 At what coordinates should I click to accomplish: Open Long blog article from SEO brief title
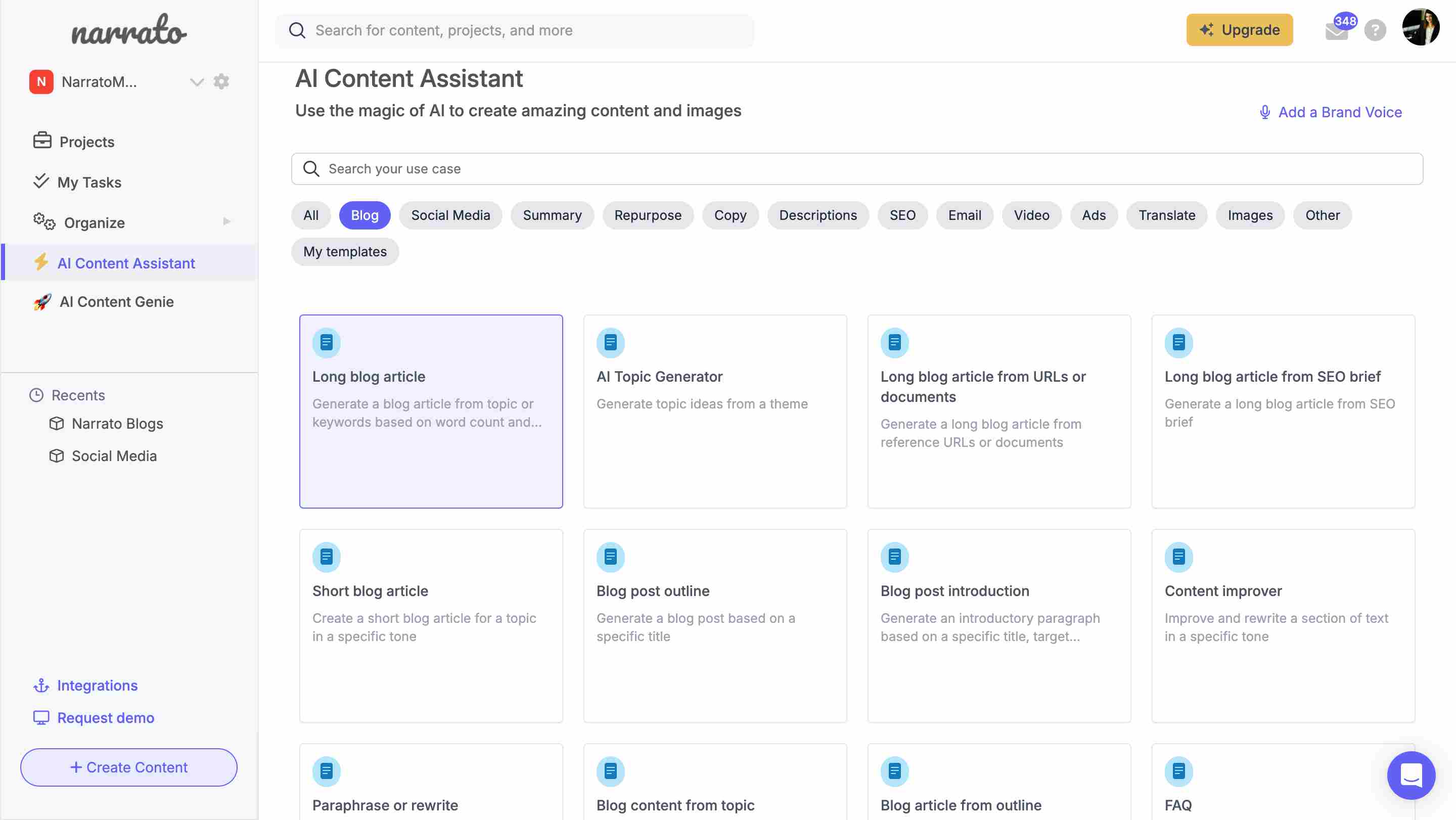click(x=1272, y=376)
